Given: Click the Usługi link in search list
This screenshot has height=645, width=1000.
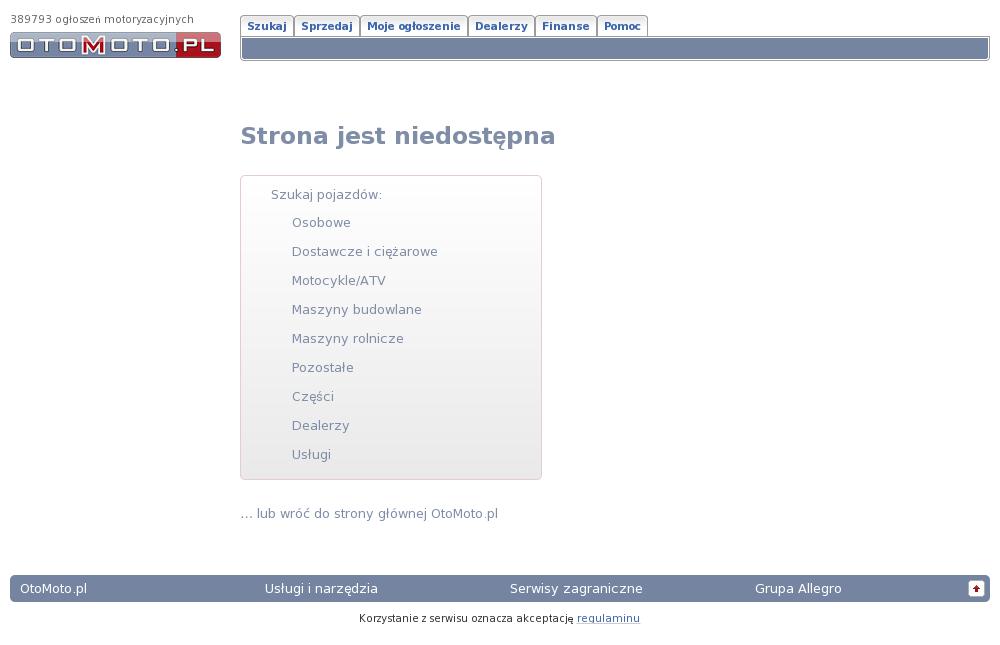Looking at the screenshot, I should point(311,455).
